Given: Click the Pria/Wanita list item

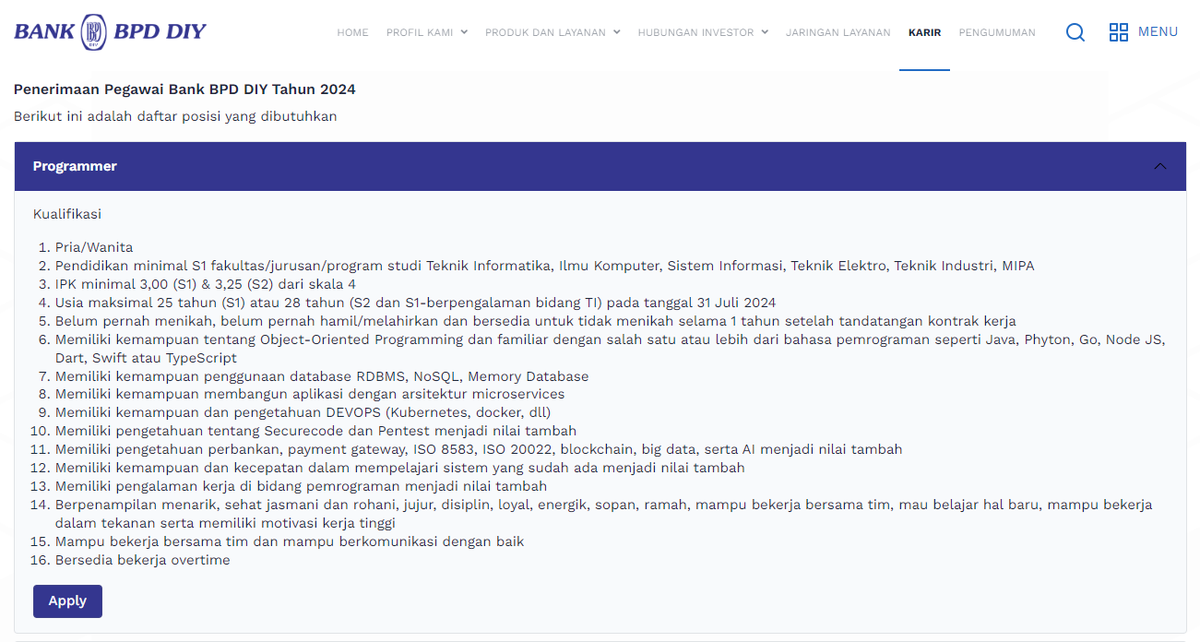Looking at the screenshot, I should click(x=94, y=247).
